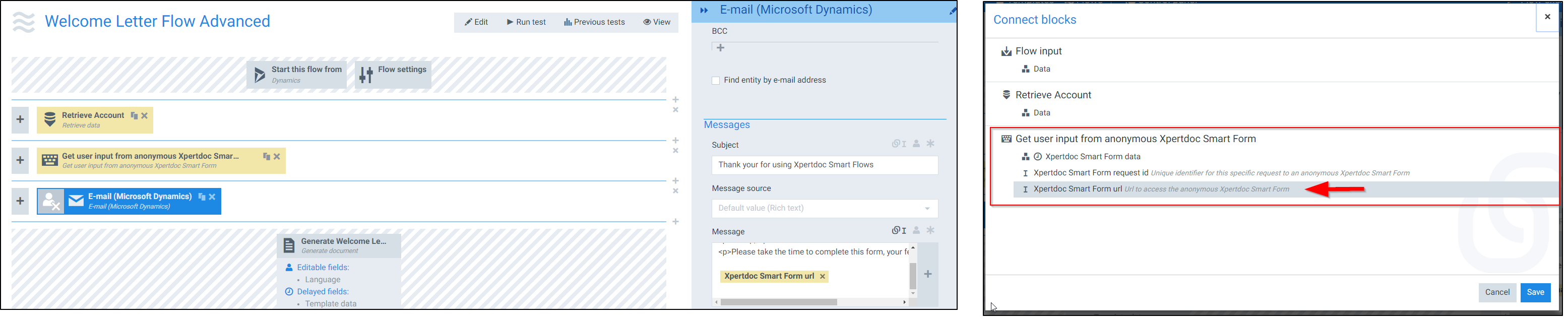Click the Message vertical scrollbar
Screen dimensions: 1568x321
click(x=912, y=276)
